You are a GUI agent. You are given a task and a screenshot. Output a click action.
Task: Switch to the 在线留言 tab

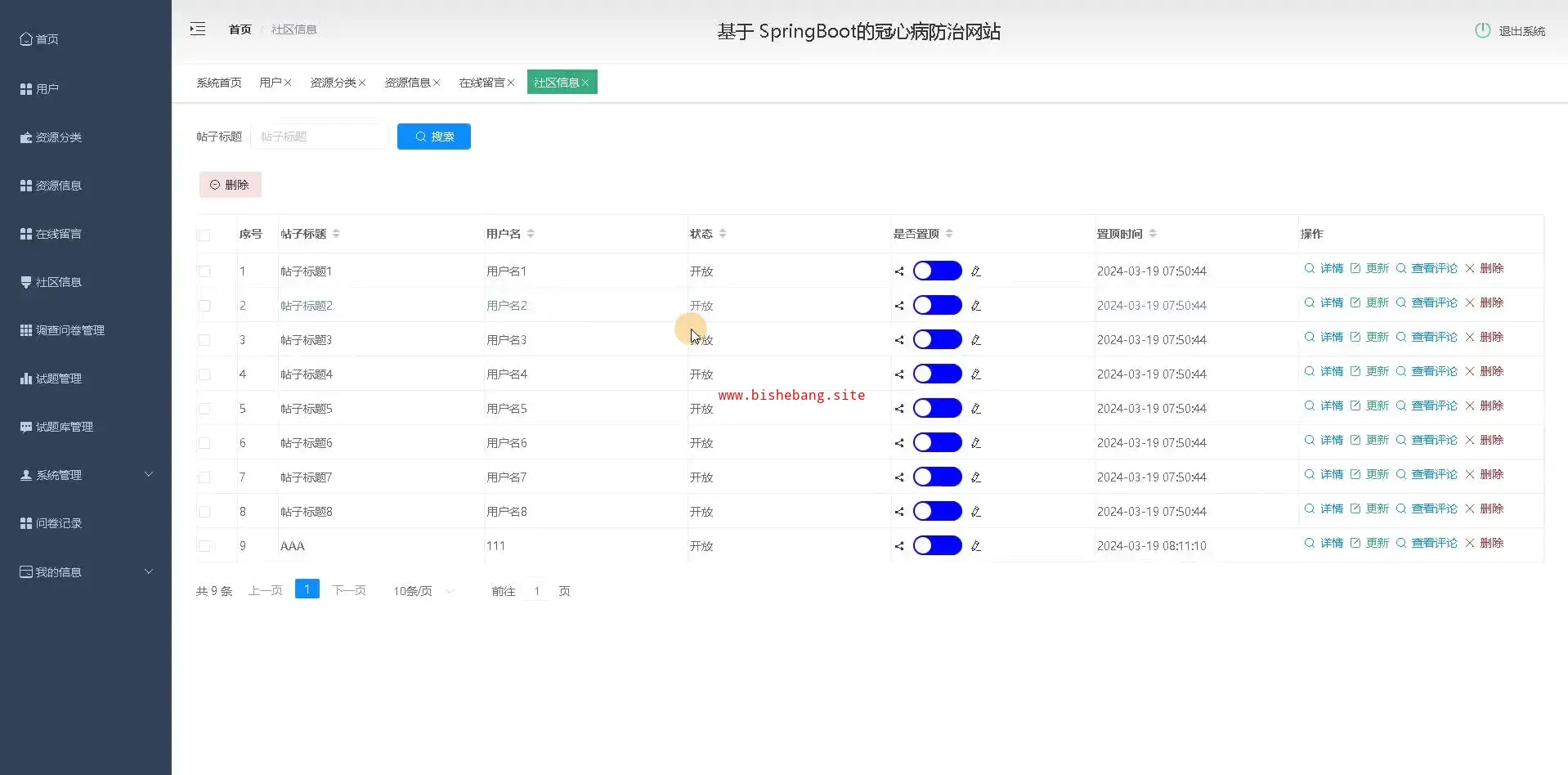(482, 83)
